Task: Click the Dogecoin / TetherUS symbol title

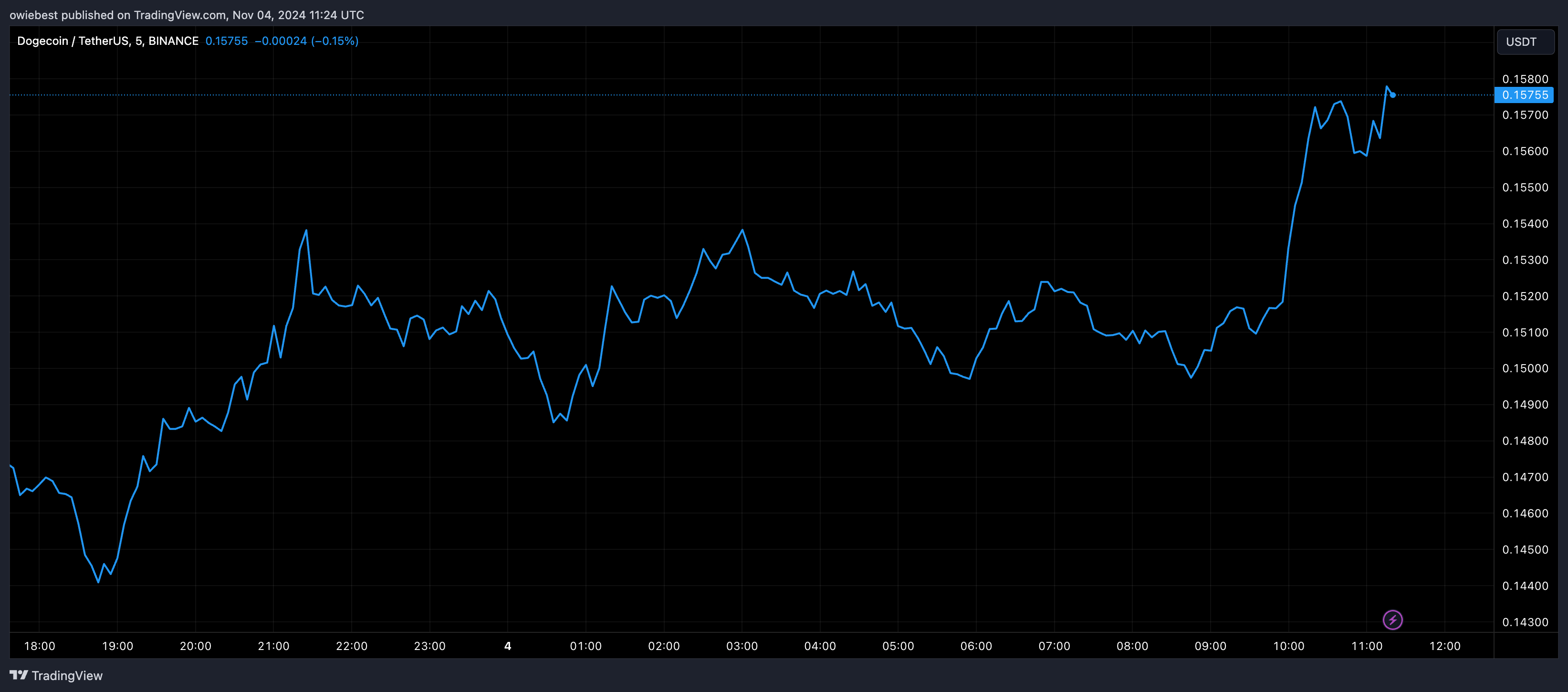Action: (108, 41)
